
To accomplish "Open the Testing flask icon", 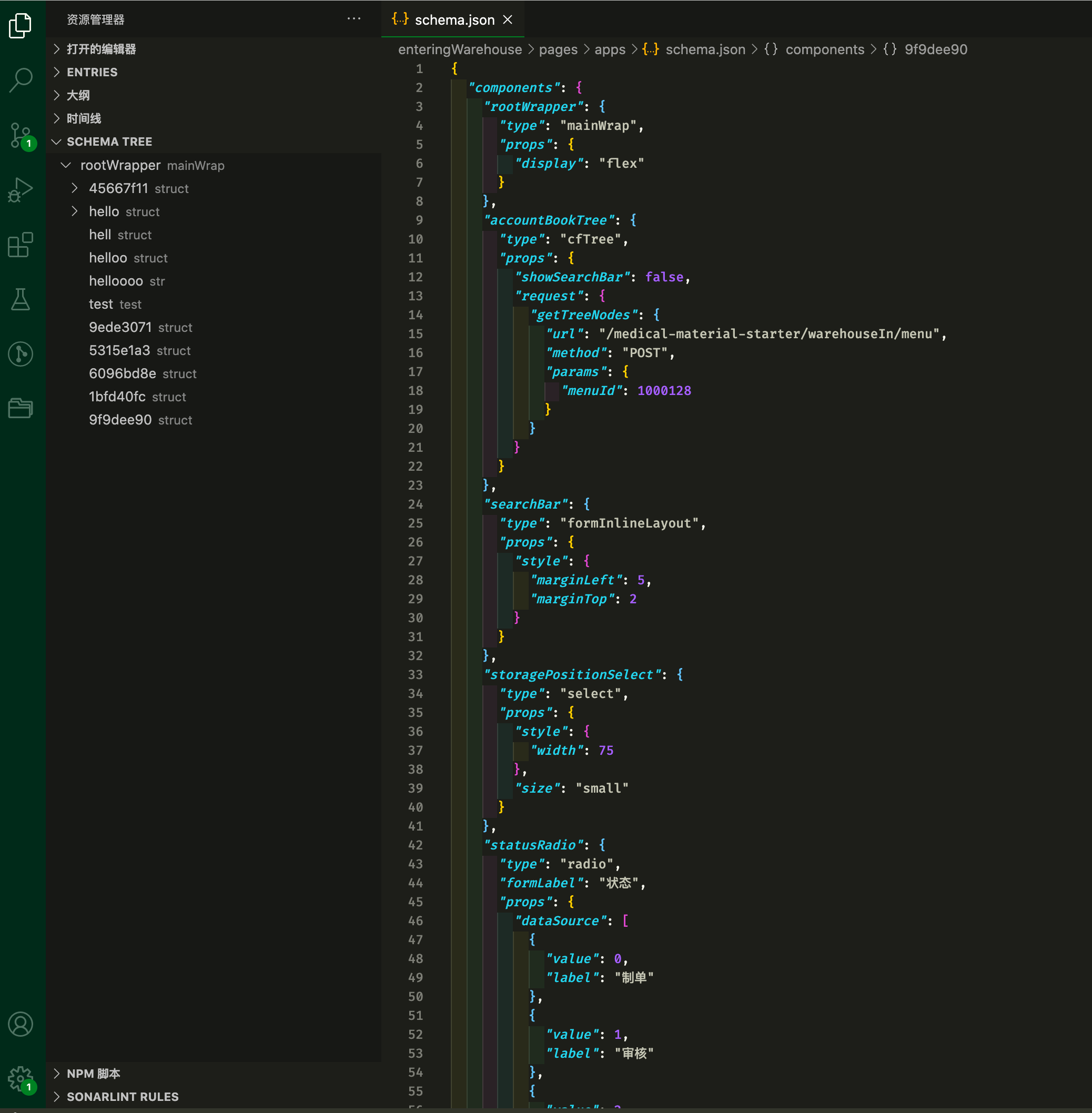I will tap(21, 299).
